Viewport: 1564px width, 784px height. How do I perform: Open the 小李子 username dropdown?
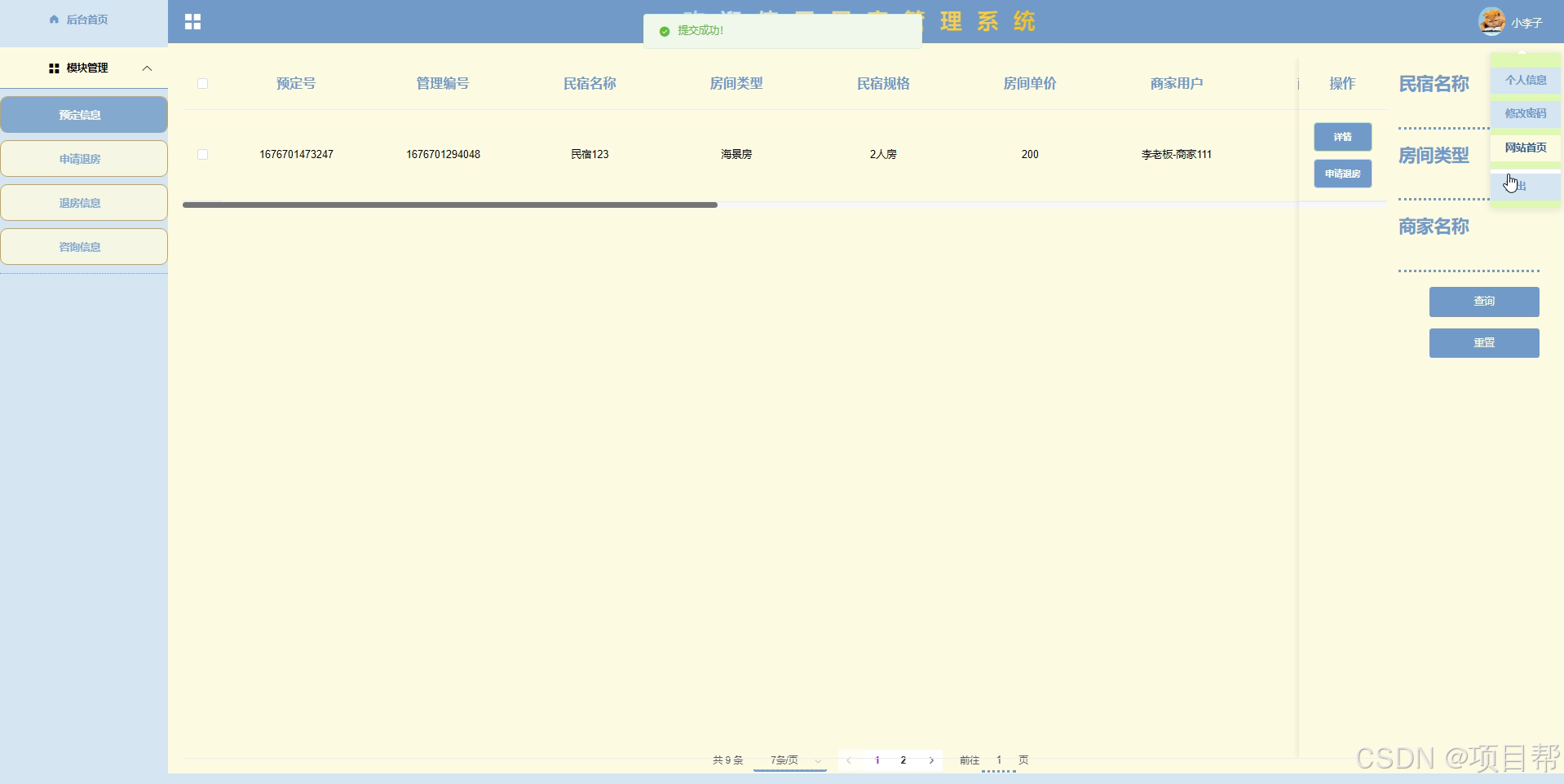tap(1526, 23)
